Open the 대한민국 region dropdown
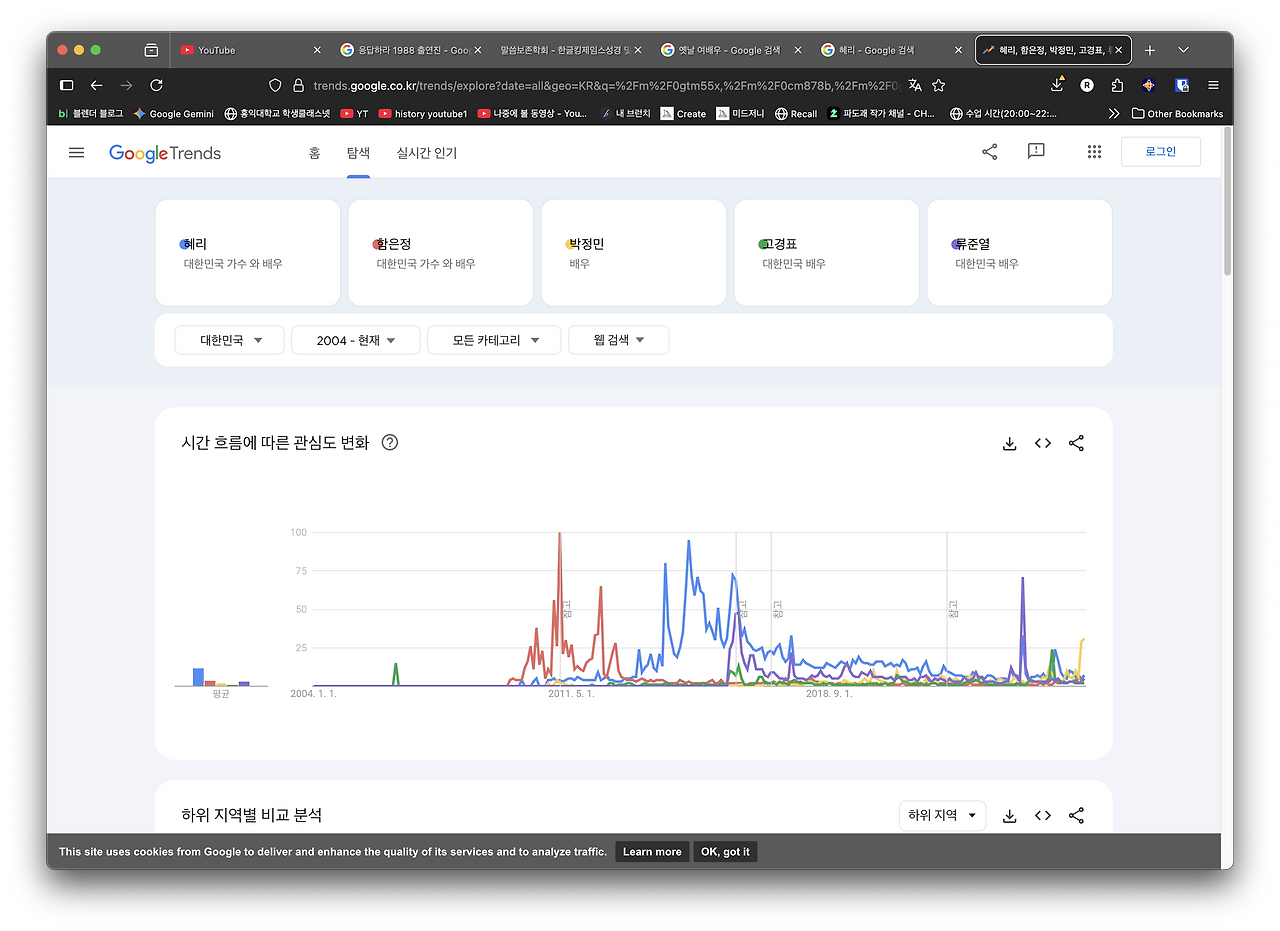The width and height of the screenshot is (1280, 931). (229, 339)
